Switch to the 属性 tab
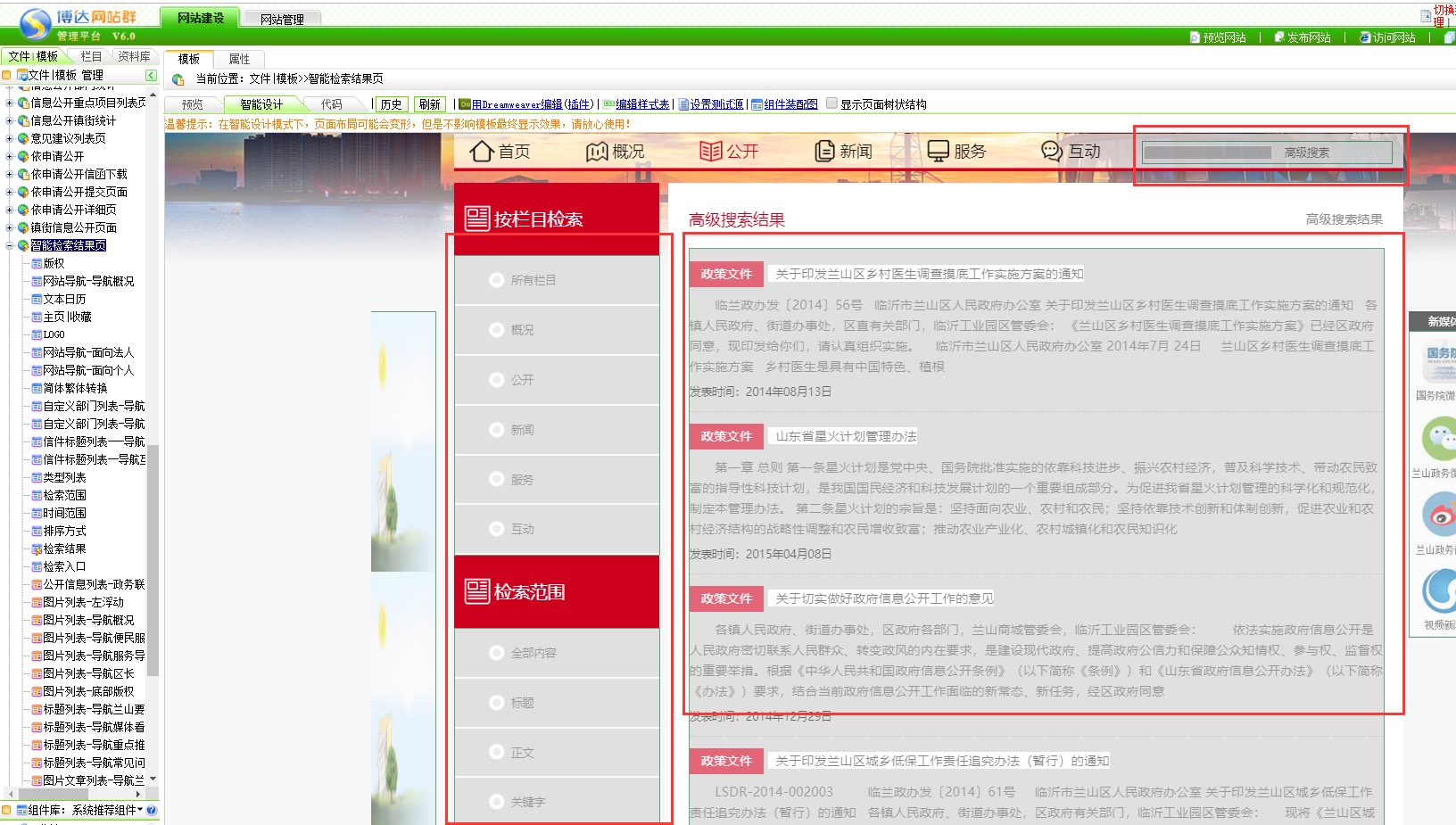Viewport: 1456px width, 825px height. [x=239, y=59]
